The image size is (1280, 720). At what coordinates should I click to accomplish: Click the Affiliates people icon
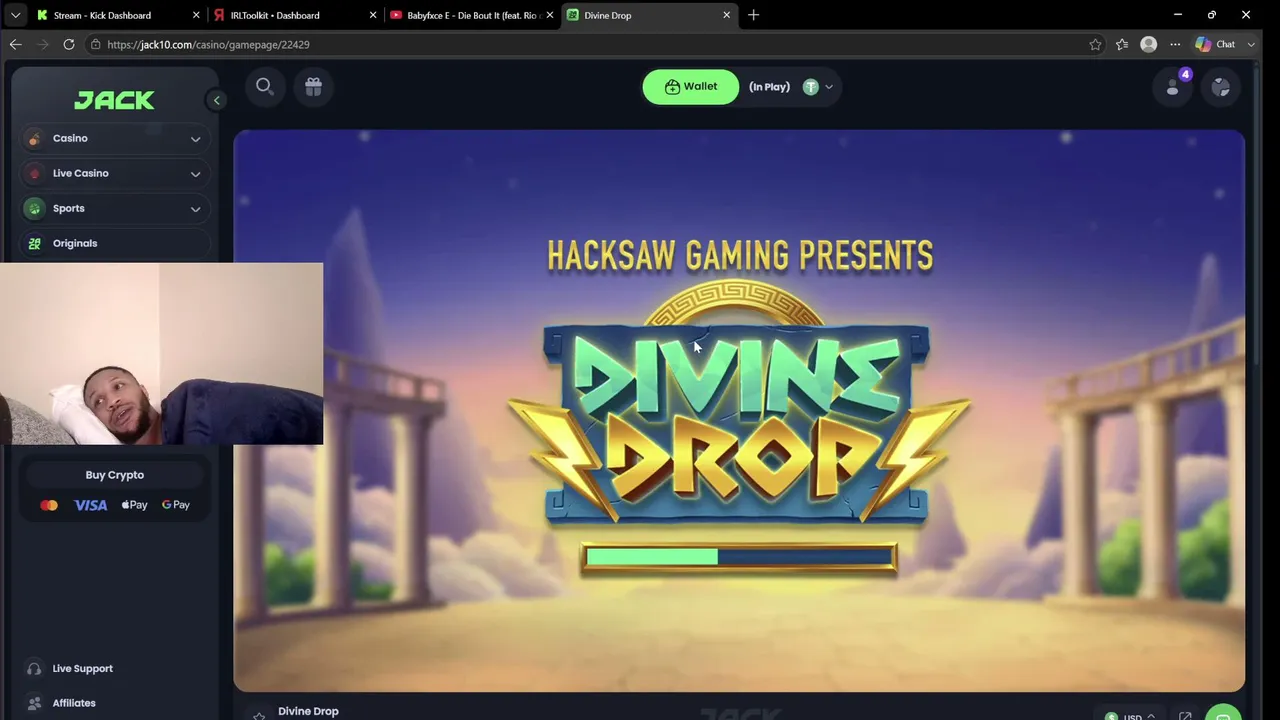pyautogui.click(x=34, y=703)
